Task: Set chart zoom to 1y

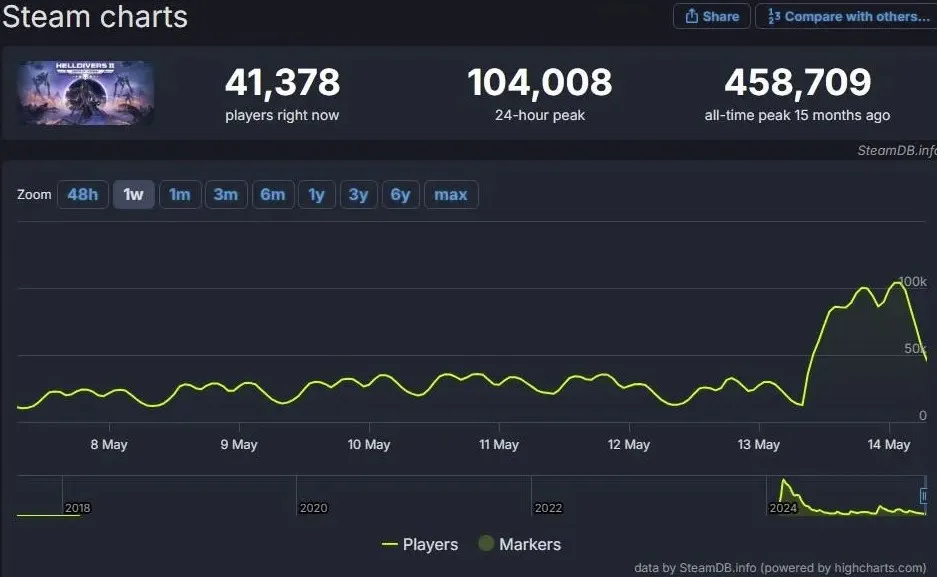Action: pos(317,195)
